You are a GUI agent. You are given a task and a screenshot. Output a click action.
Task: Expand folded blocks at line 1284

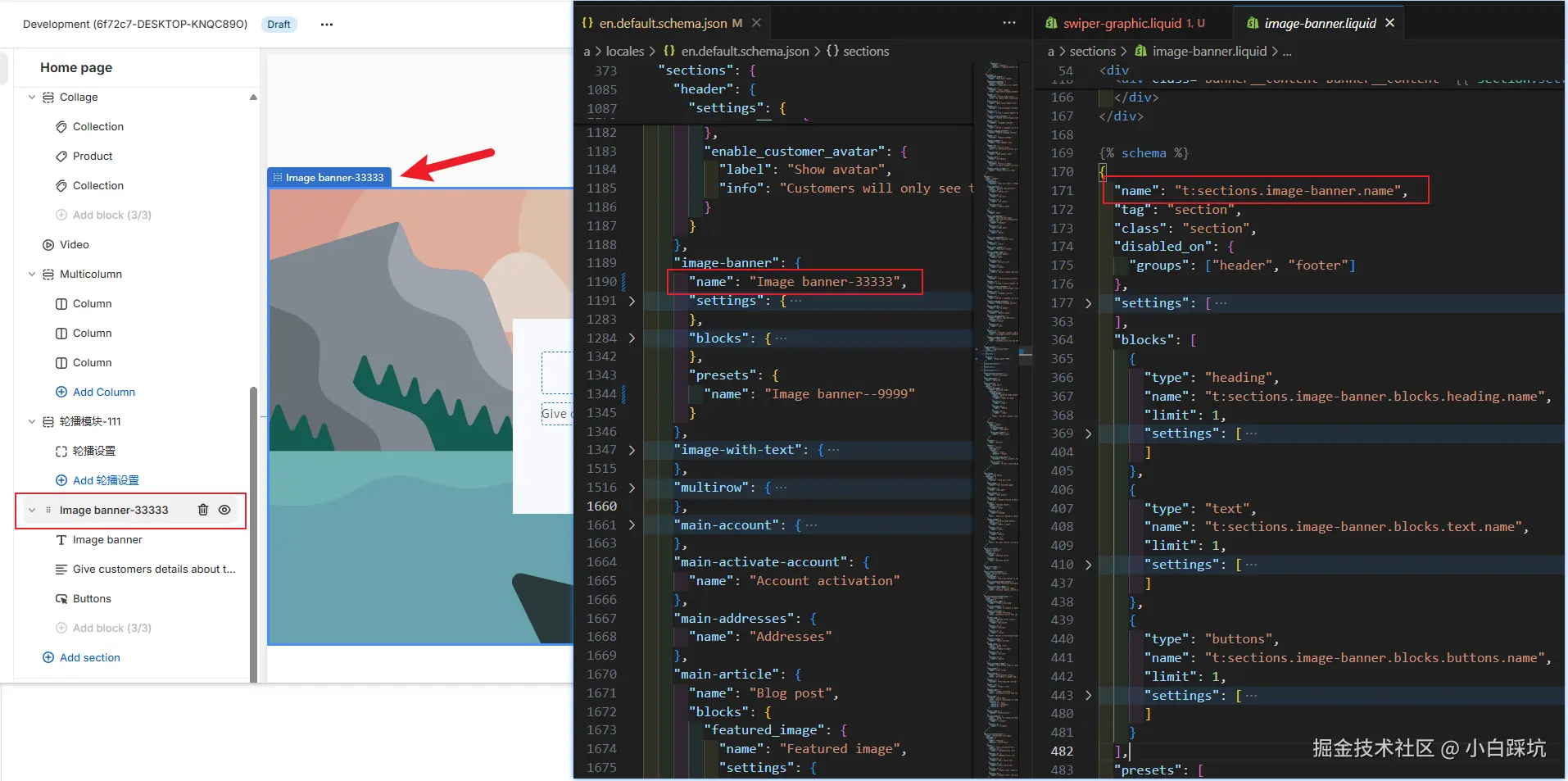[x=632, y=338]
